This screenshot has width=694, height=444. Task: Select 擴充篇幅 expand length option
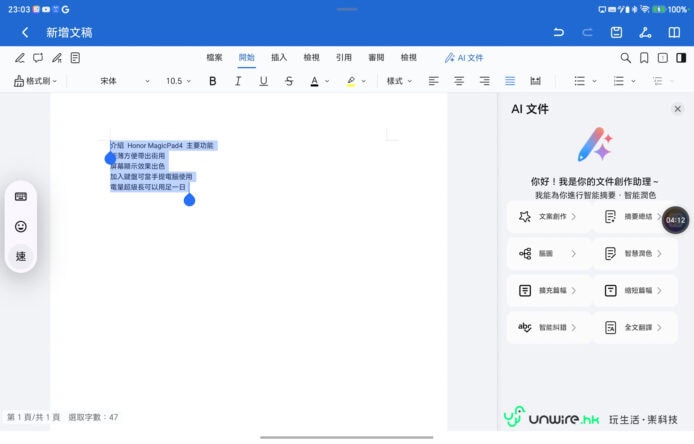point(548,290)
